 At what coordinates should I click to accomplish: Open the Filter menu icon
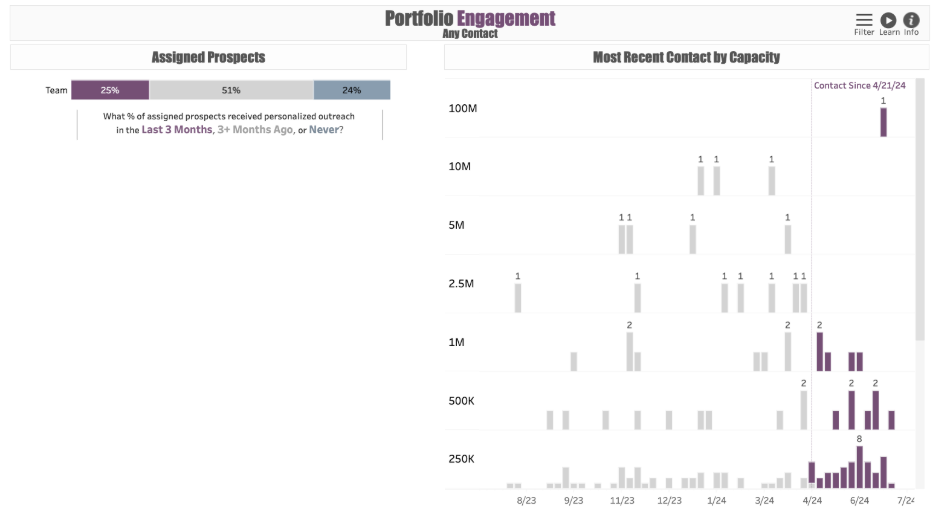click(864, 20)
